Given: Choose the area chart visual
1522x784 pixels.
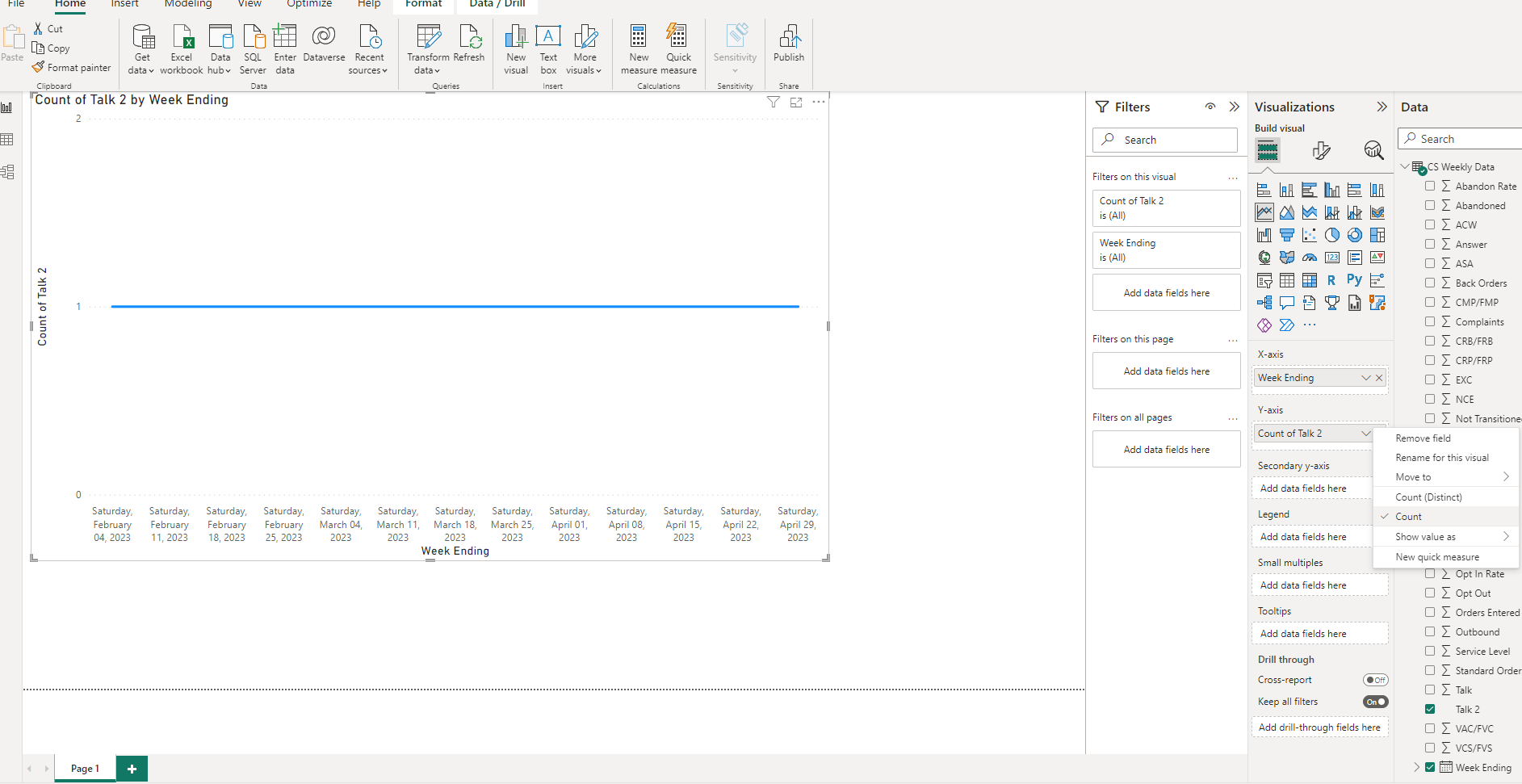Looking at the screenshot, I should click(x=1287, y=212).
